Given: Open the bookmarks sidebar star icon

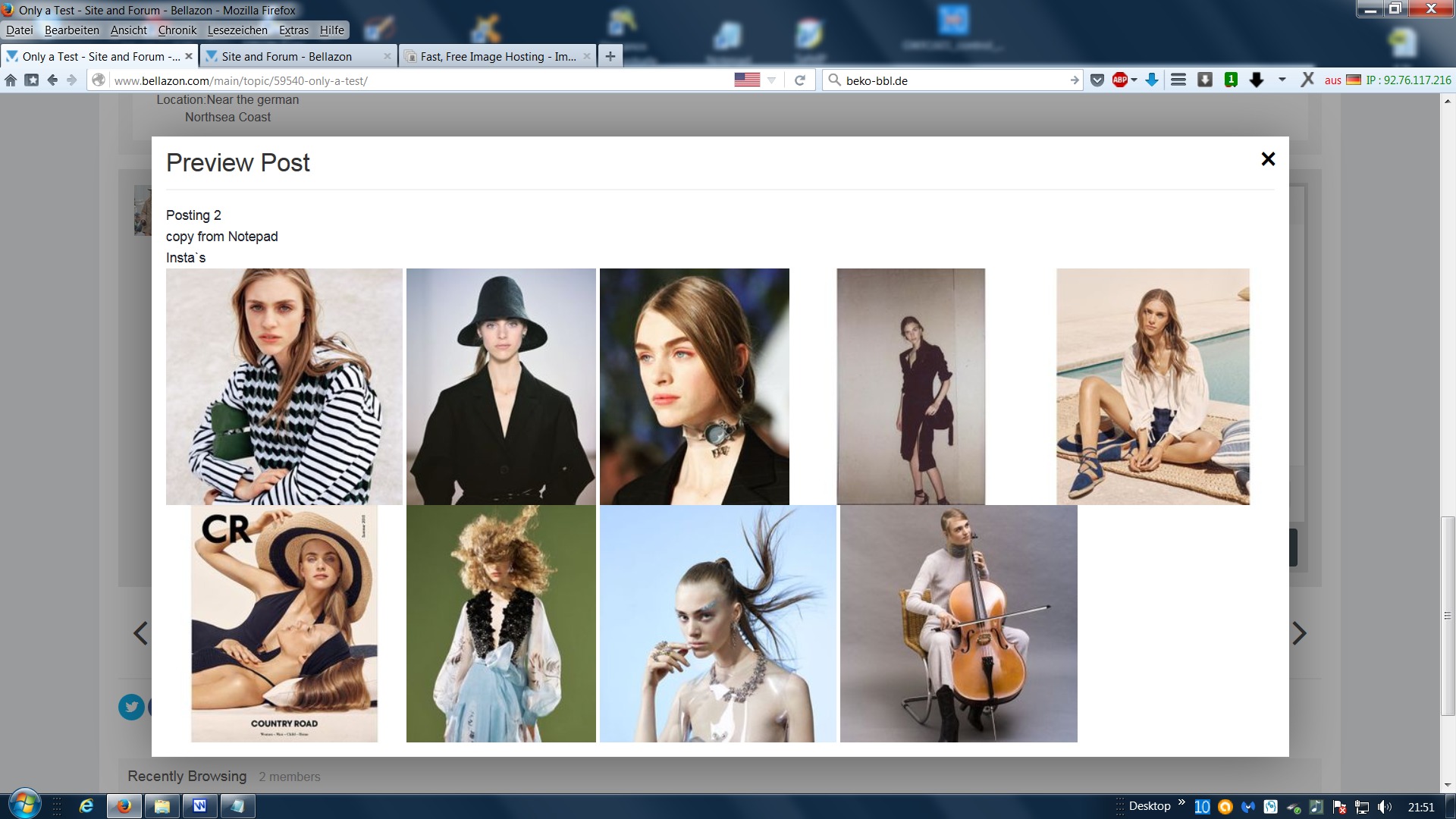Looking at the screenshot, I should 31,80.
